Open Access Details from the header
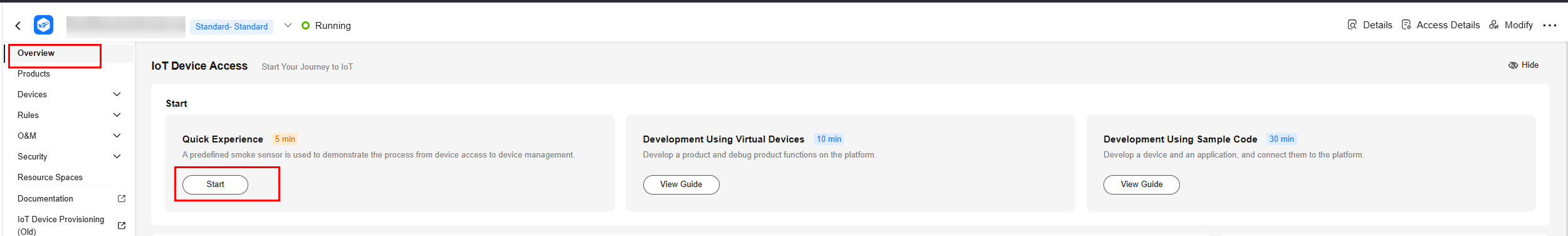This screenshot has height=236, width=1568. pyautogui.click(x=1441, y=25)
